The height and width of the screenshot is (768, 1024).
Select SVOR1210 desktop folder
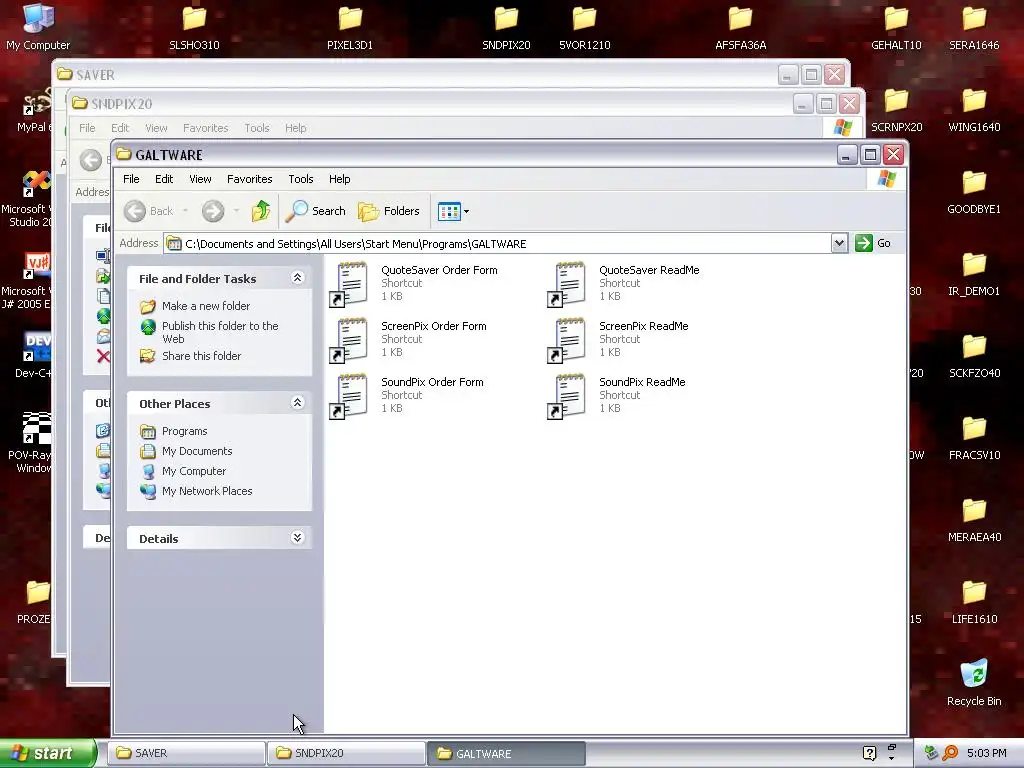[584, 28]
